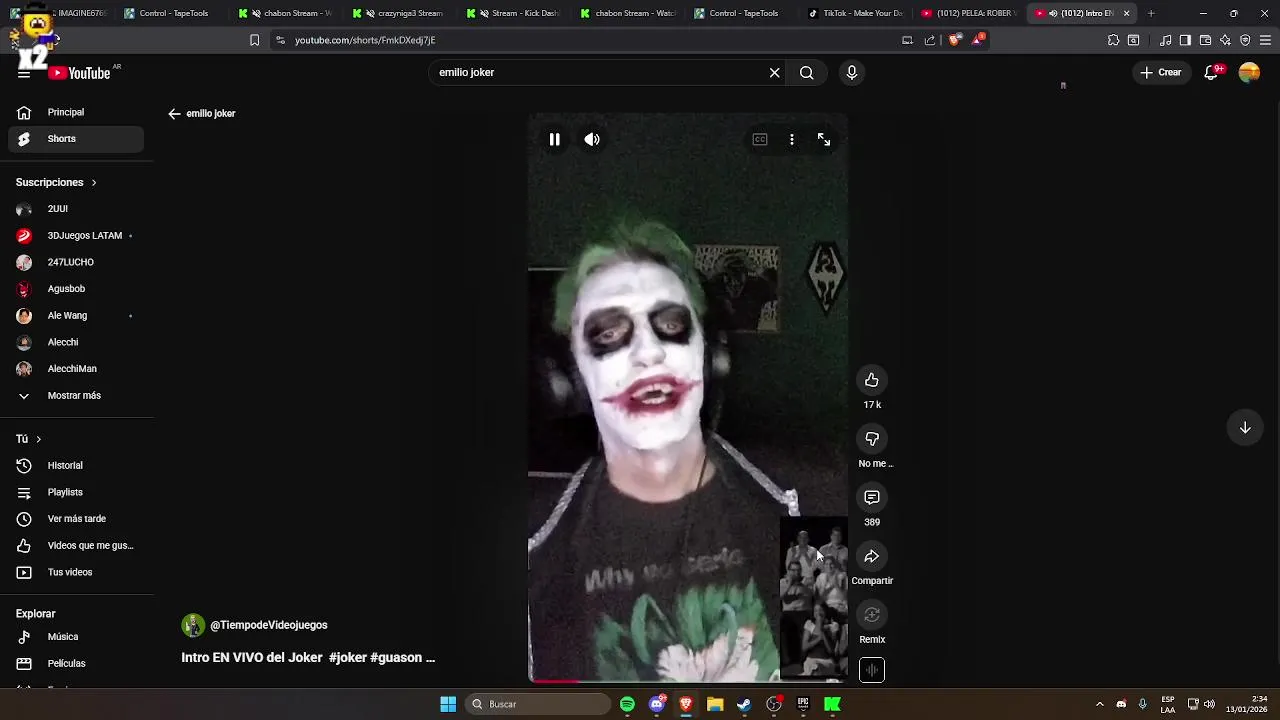The image size is (1280, 720).
Task: Remix this Short
Action: tap(872, 615)
